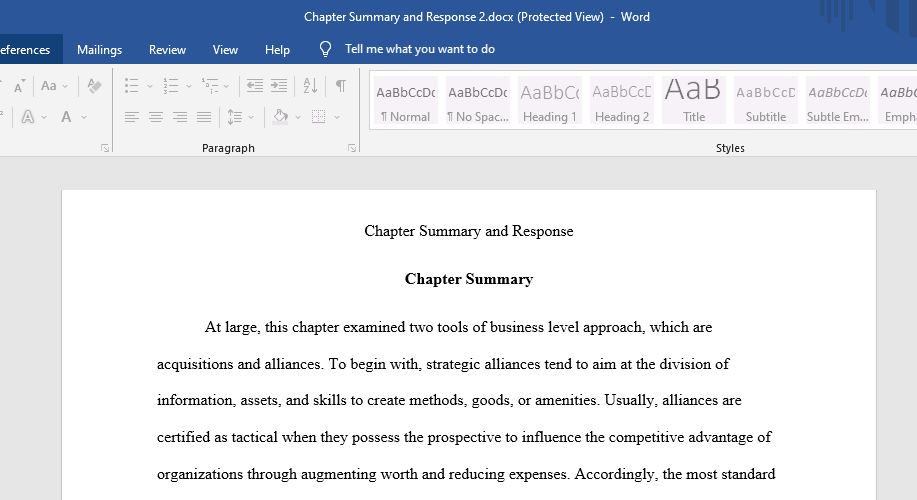
Task: Click 'At large' at the start of paragraph
Action: click(232, 327)
